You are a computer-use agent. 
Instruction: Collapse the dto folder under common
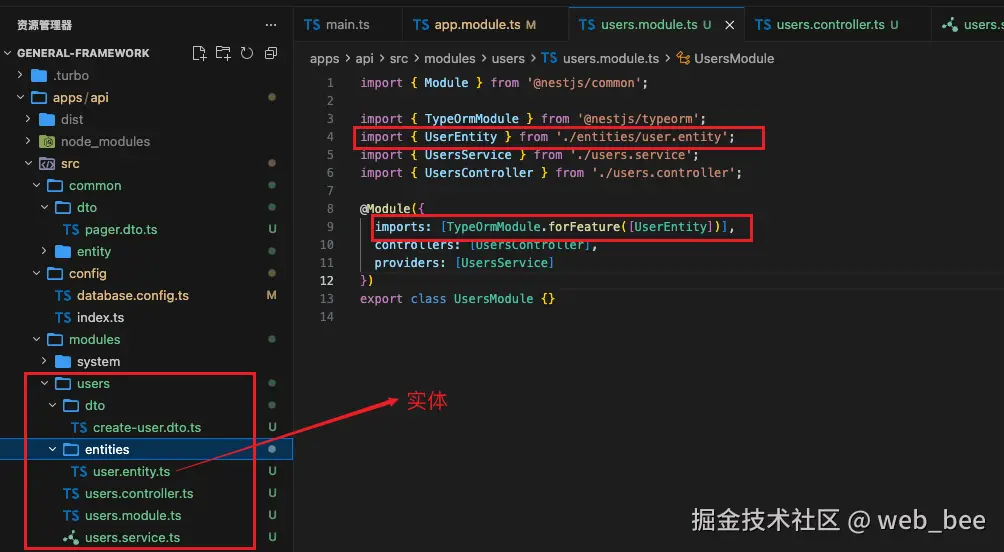(x=44, y=207)
